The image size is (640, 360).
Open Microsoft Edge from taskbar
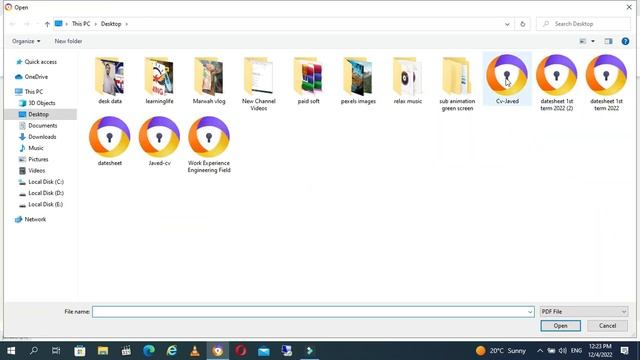point(149,351)
